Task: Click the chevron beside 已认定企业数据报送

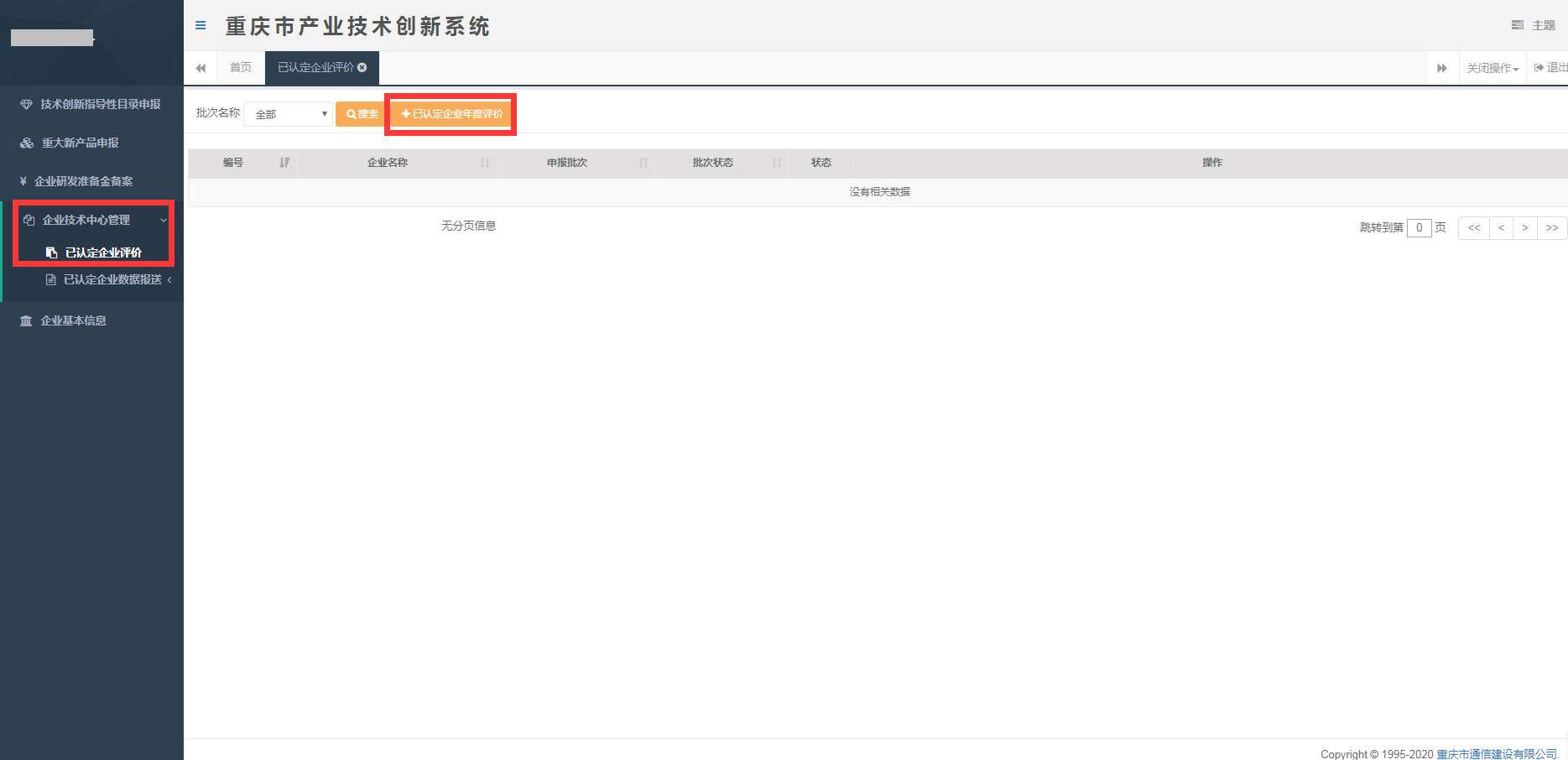Action: pos(169,279)
